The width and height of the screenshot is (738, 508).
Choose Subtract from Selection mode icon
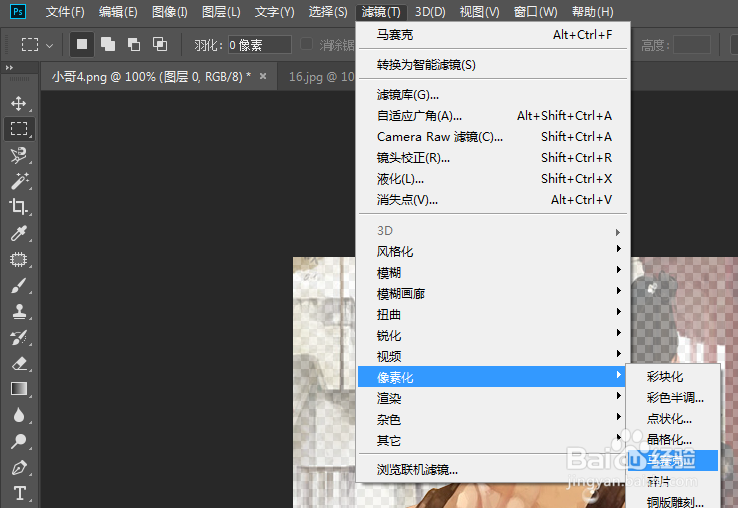click(134, 44)
